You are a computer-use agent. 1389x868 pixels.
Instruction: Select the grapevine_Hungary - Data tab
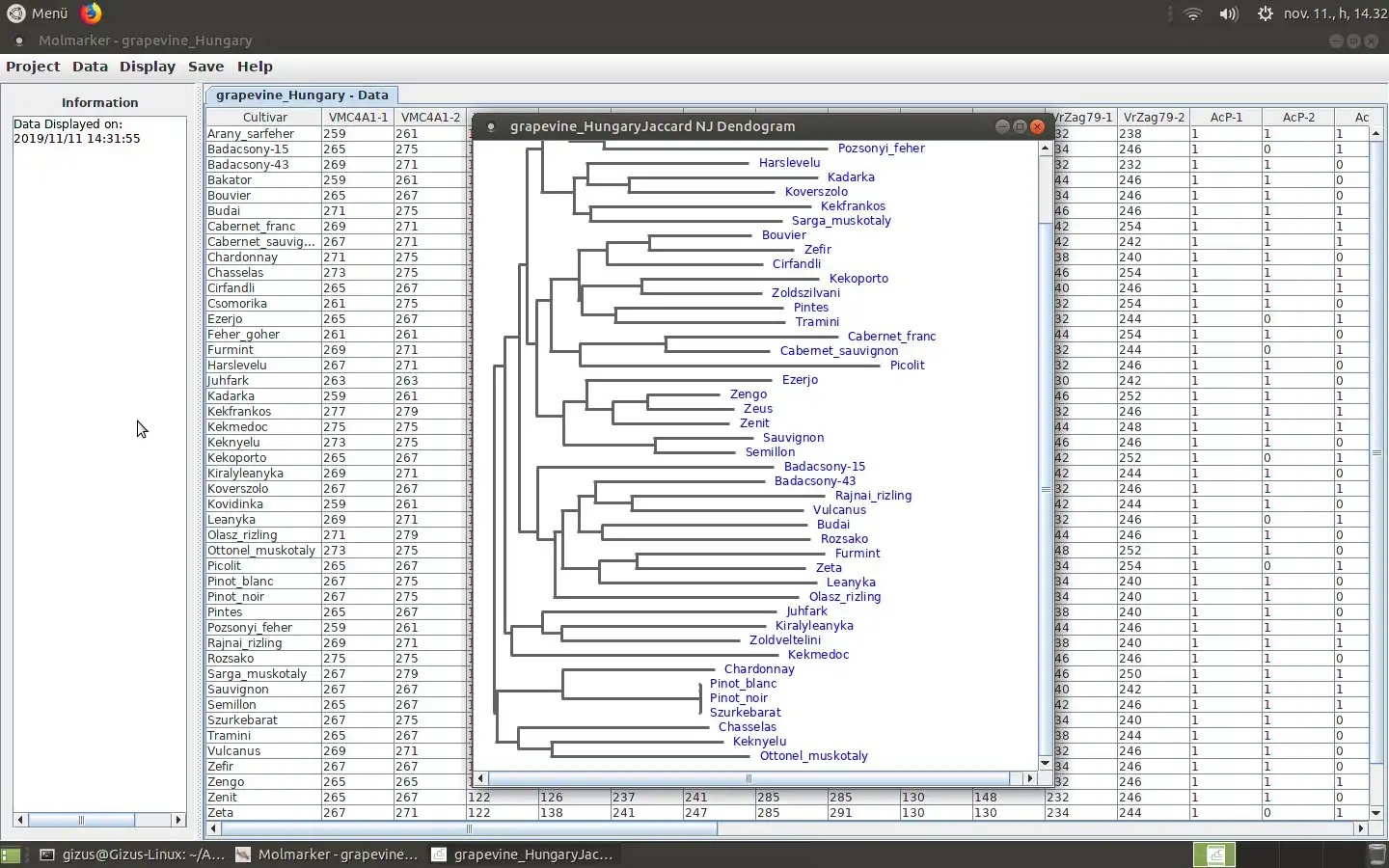[x=301, y=95]
